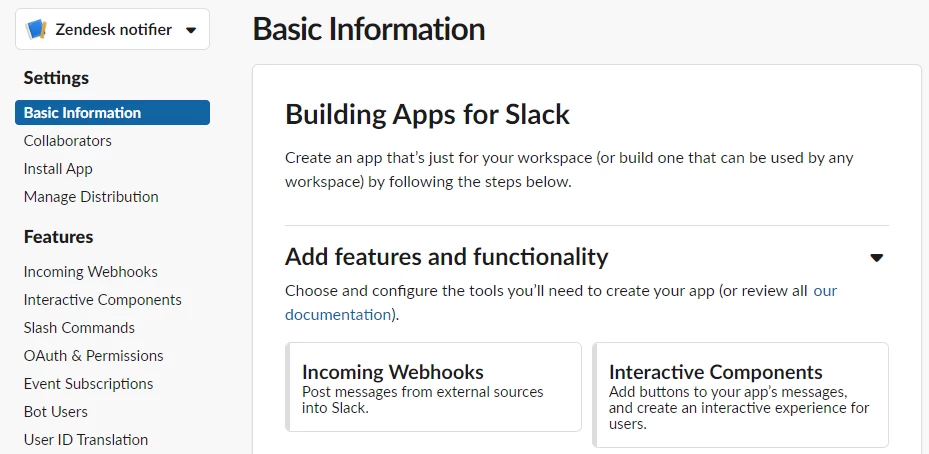
Task: Open Event Subscriptions feature page
Action: coord(88,384)
